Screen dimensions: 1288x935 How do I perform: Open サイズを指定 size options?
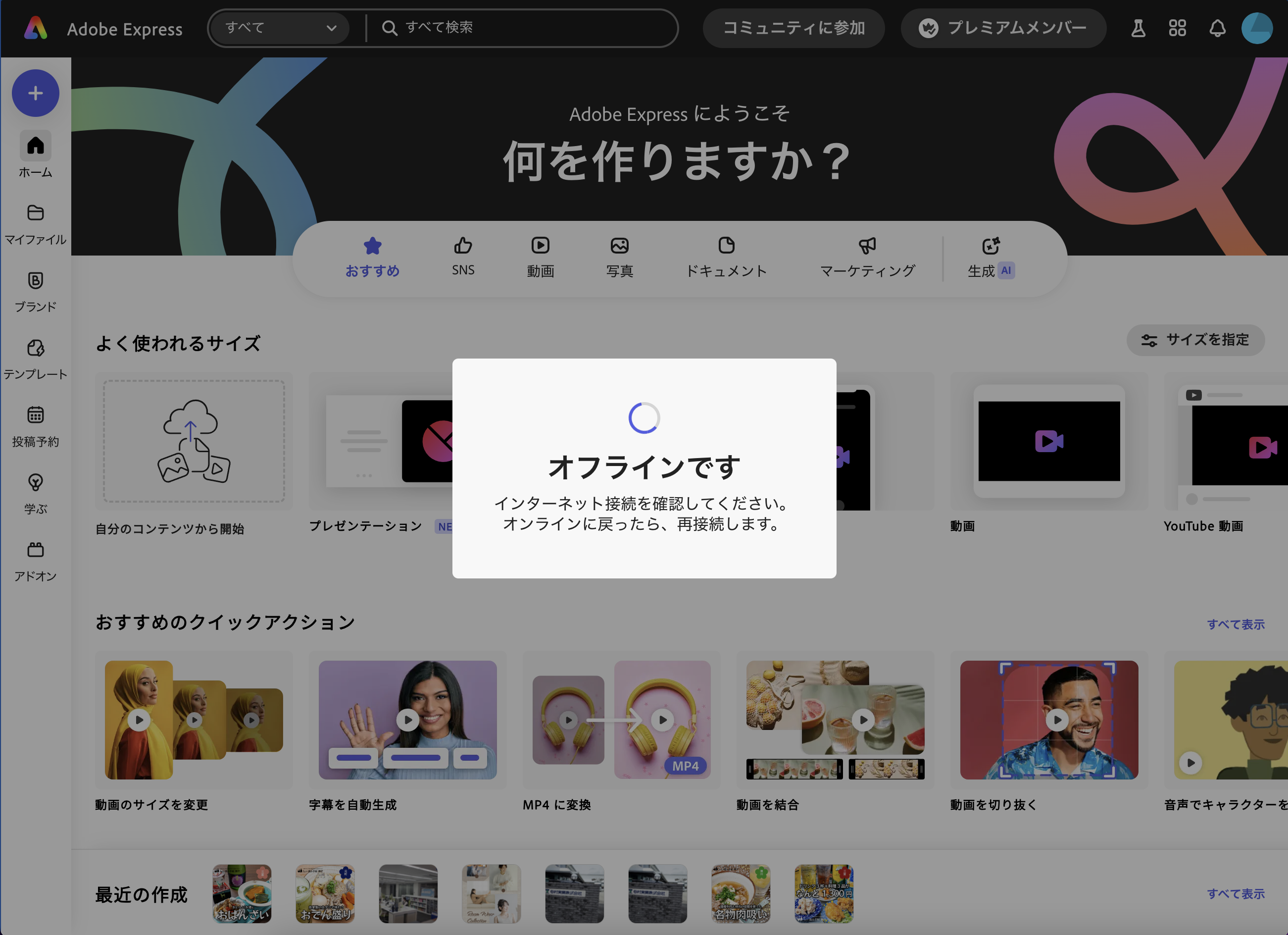1195,340
